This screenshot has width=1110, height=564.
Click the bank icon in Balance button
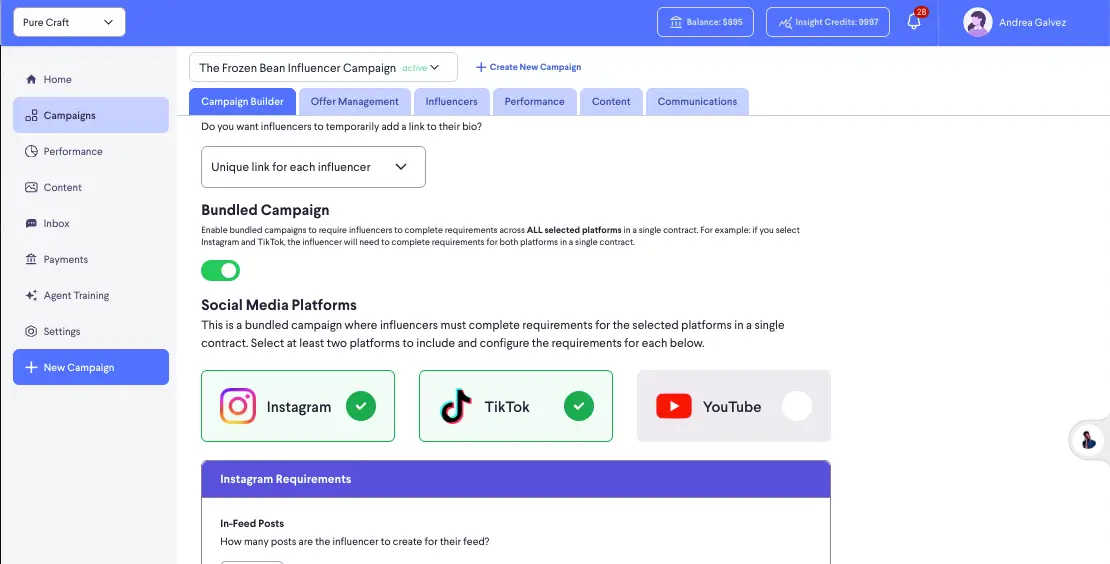[676, 22]
